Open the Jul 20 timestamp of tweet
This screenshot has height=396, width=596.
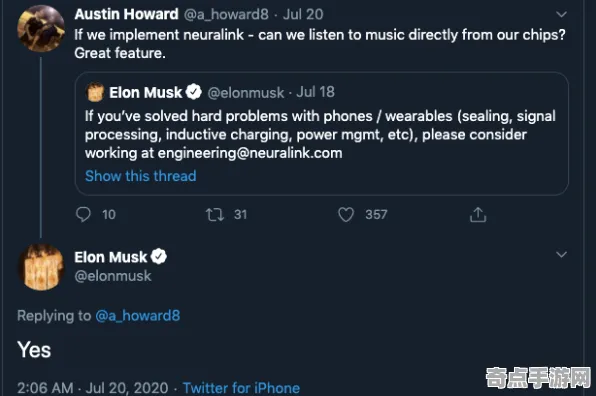point(303,14)
